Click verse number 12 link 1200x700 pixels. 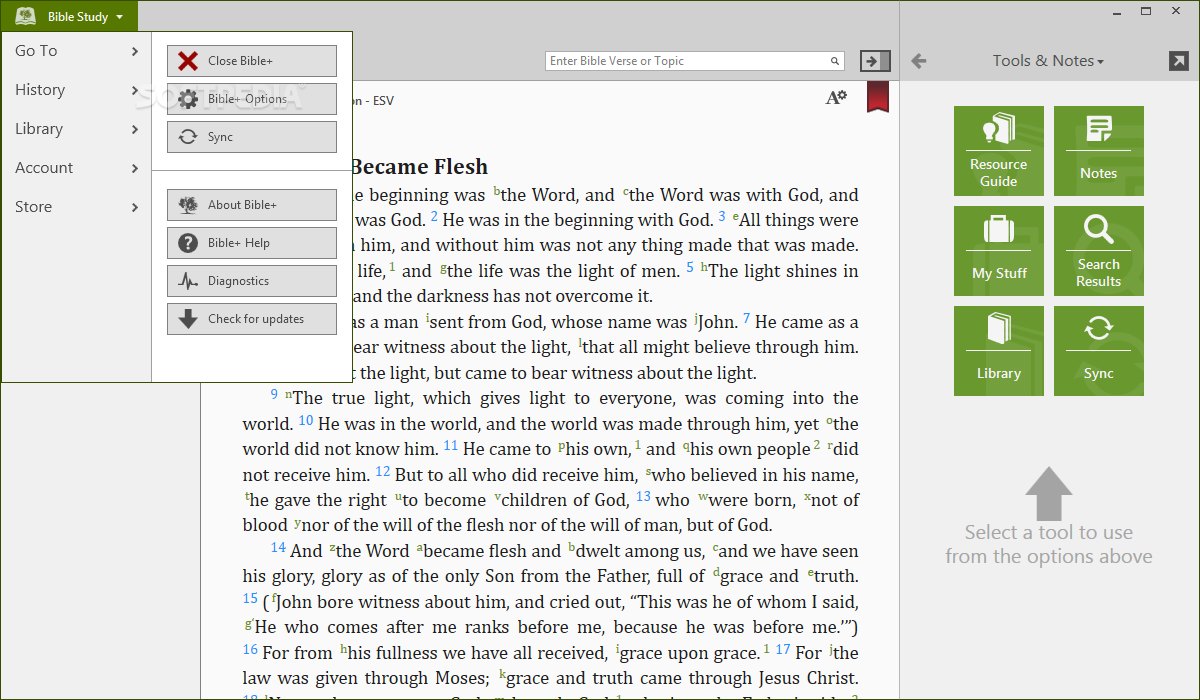[x=383, y=472]
